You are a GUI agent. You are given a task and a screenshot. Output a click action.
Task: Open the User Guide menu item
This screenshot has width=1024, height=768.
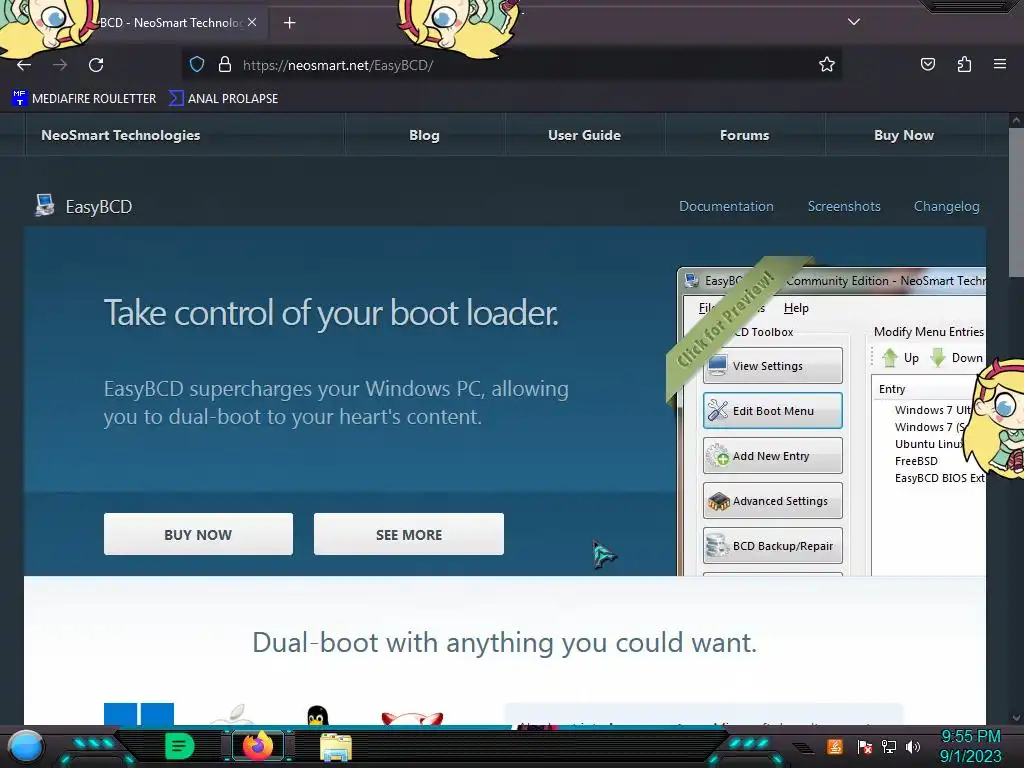pos(584,135)
